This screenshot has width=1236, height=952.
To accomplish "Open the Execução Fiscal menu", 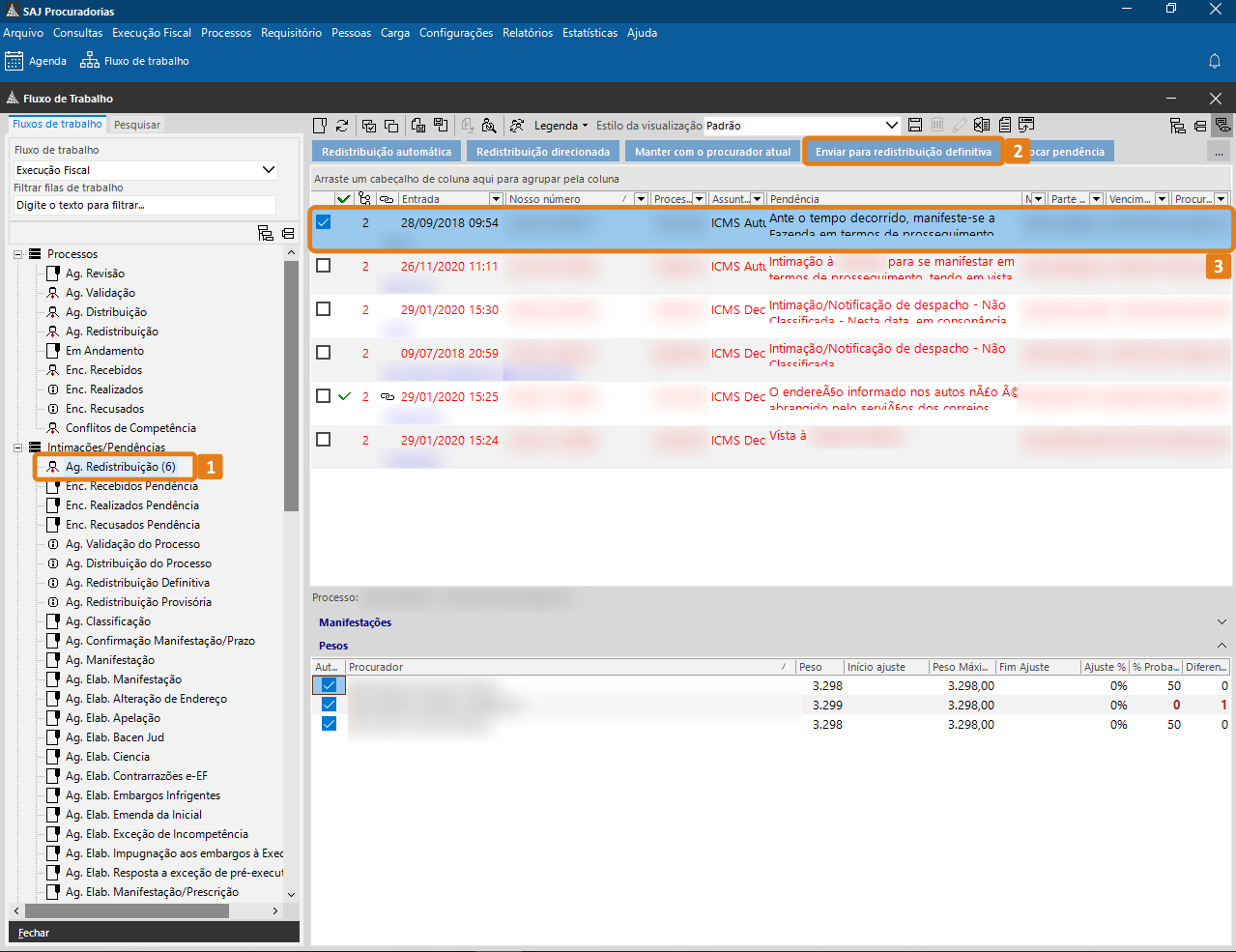I will coord(152,33).
